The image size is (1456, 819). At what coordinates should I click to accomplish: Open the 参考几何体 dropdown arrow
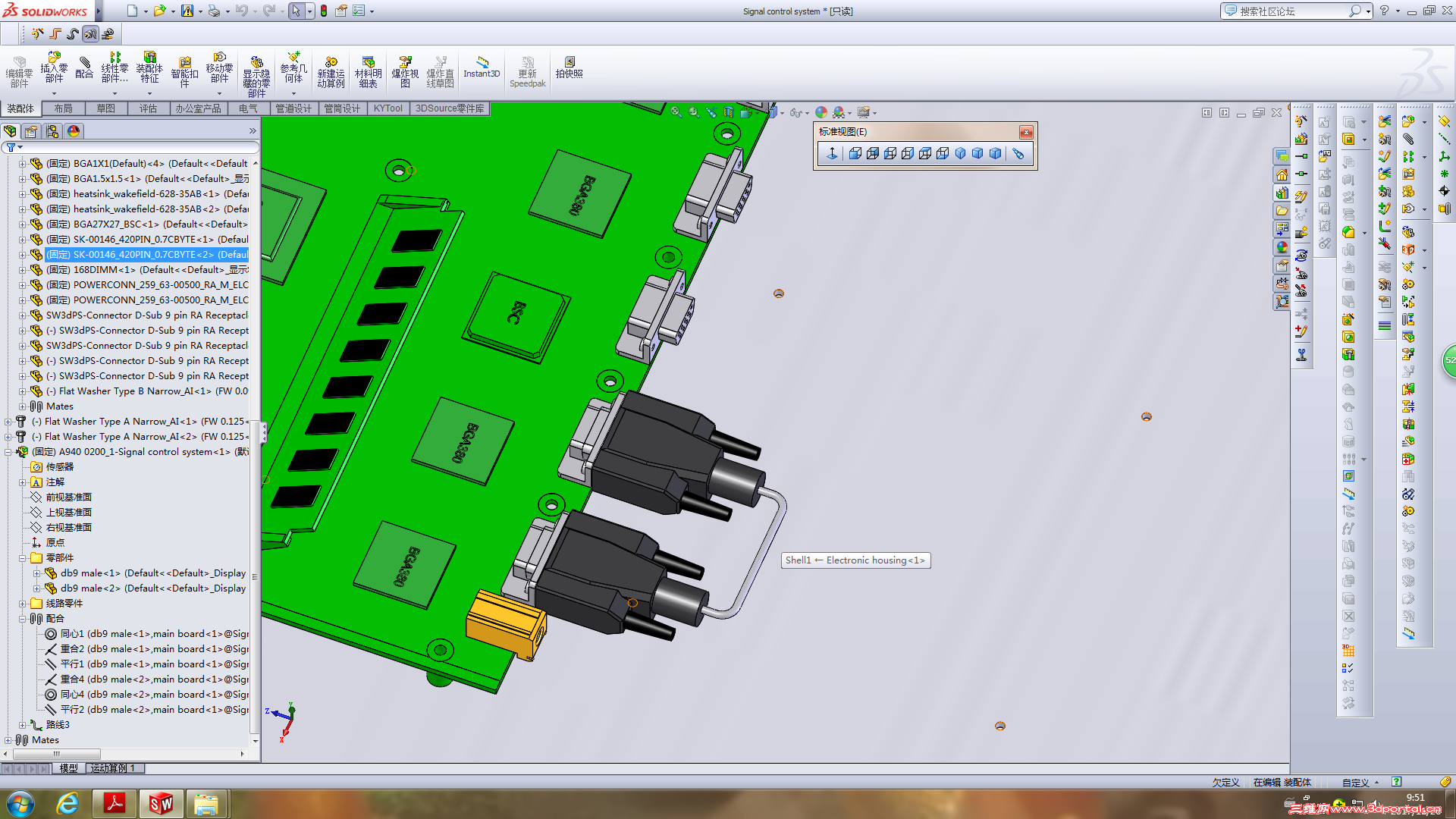pyautogui.click(x=293, y=94)
